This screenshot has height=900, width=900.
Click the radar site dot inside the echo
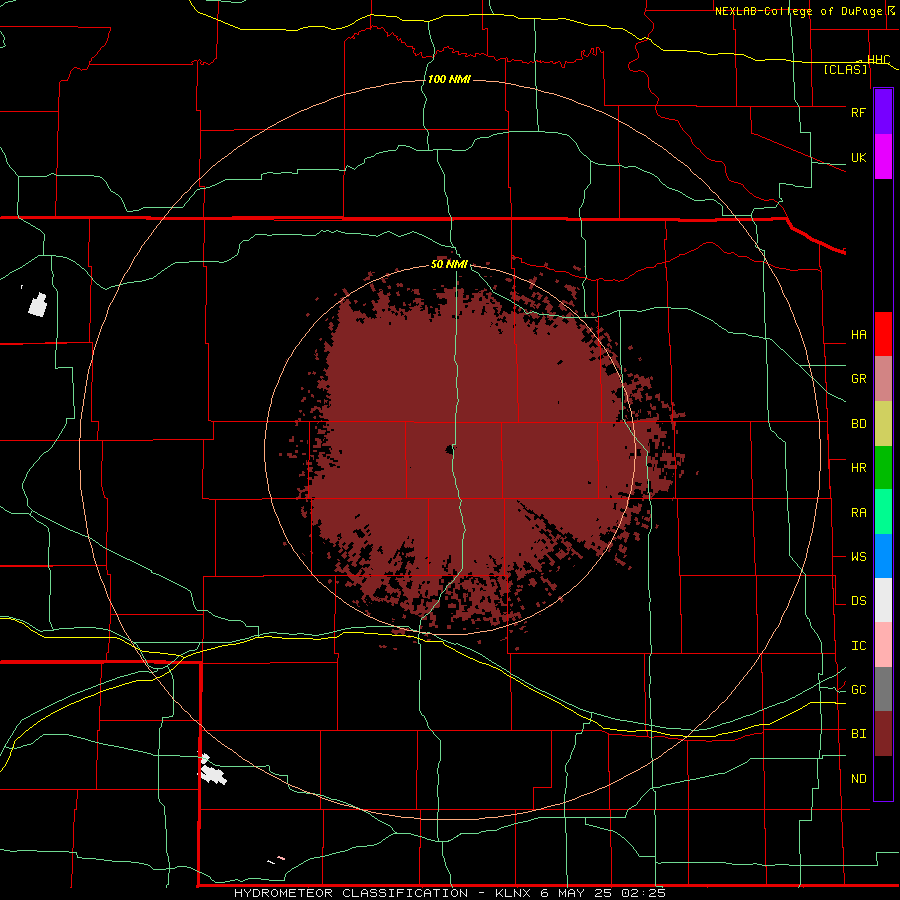point(449,449)
